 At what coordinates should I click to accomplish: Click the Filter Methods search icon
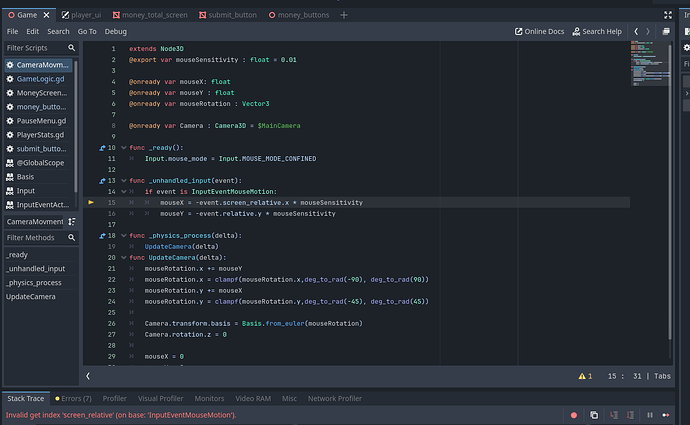point(71,238)
